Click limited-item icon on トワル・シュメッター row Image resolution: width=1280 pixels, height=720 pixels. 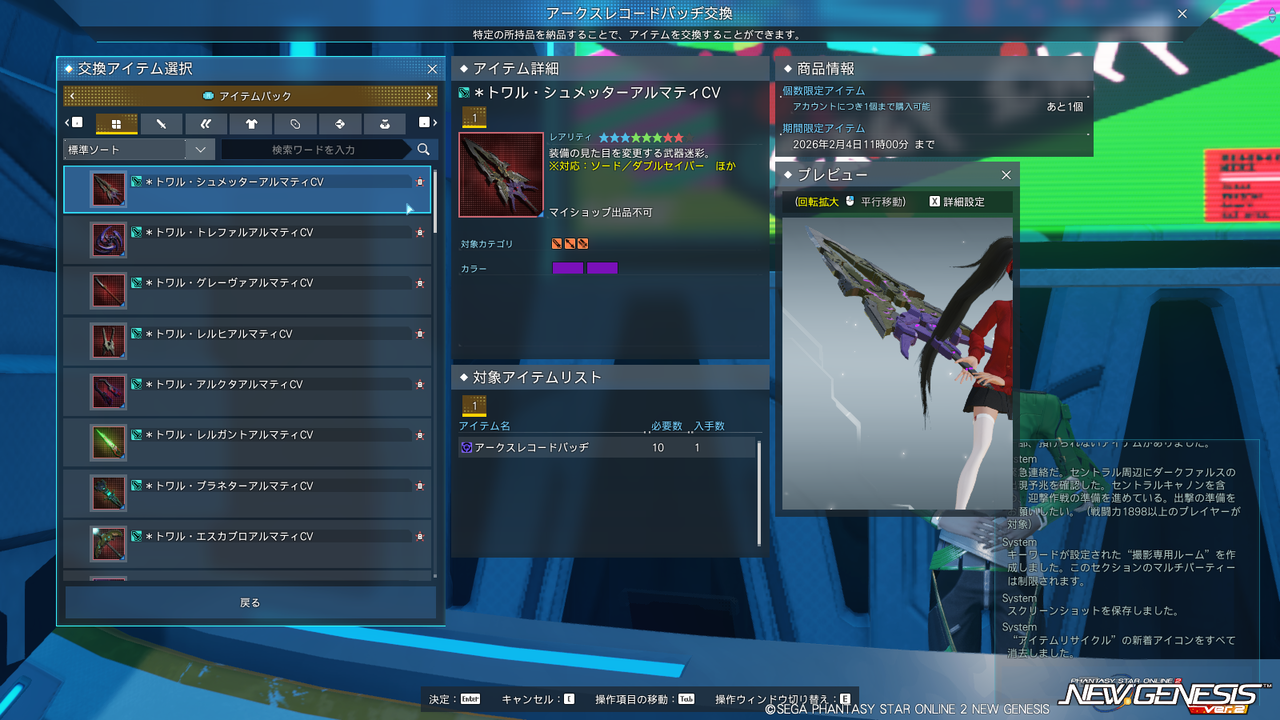point(420,182)
